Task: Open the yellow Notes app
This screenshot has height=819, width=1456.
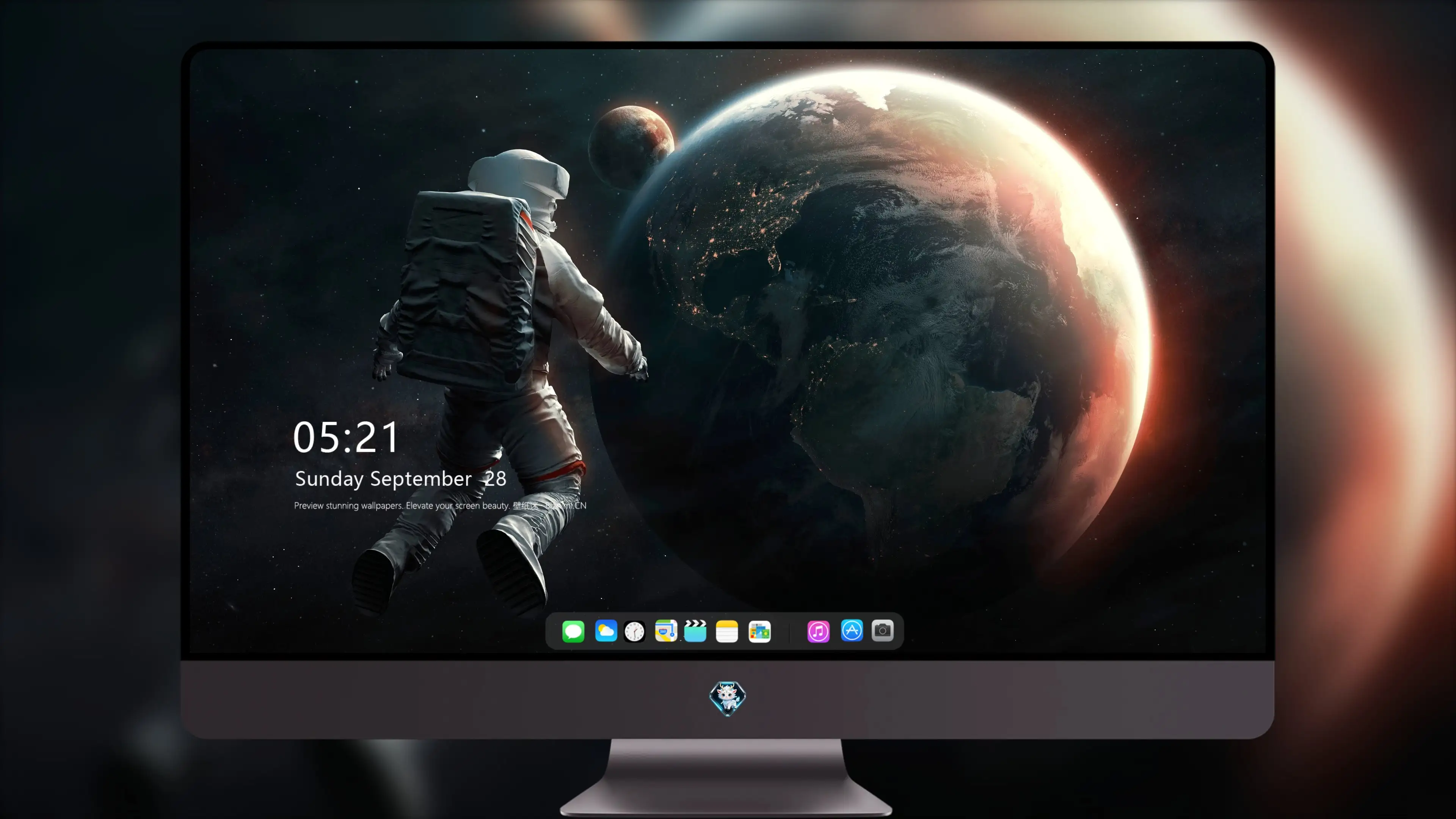Action: (x=727, y=631)
